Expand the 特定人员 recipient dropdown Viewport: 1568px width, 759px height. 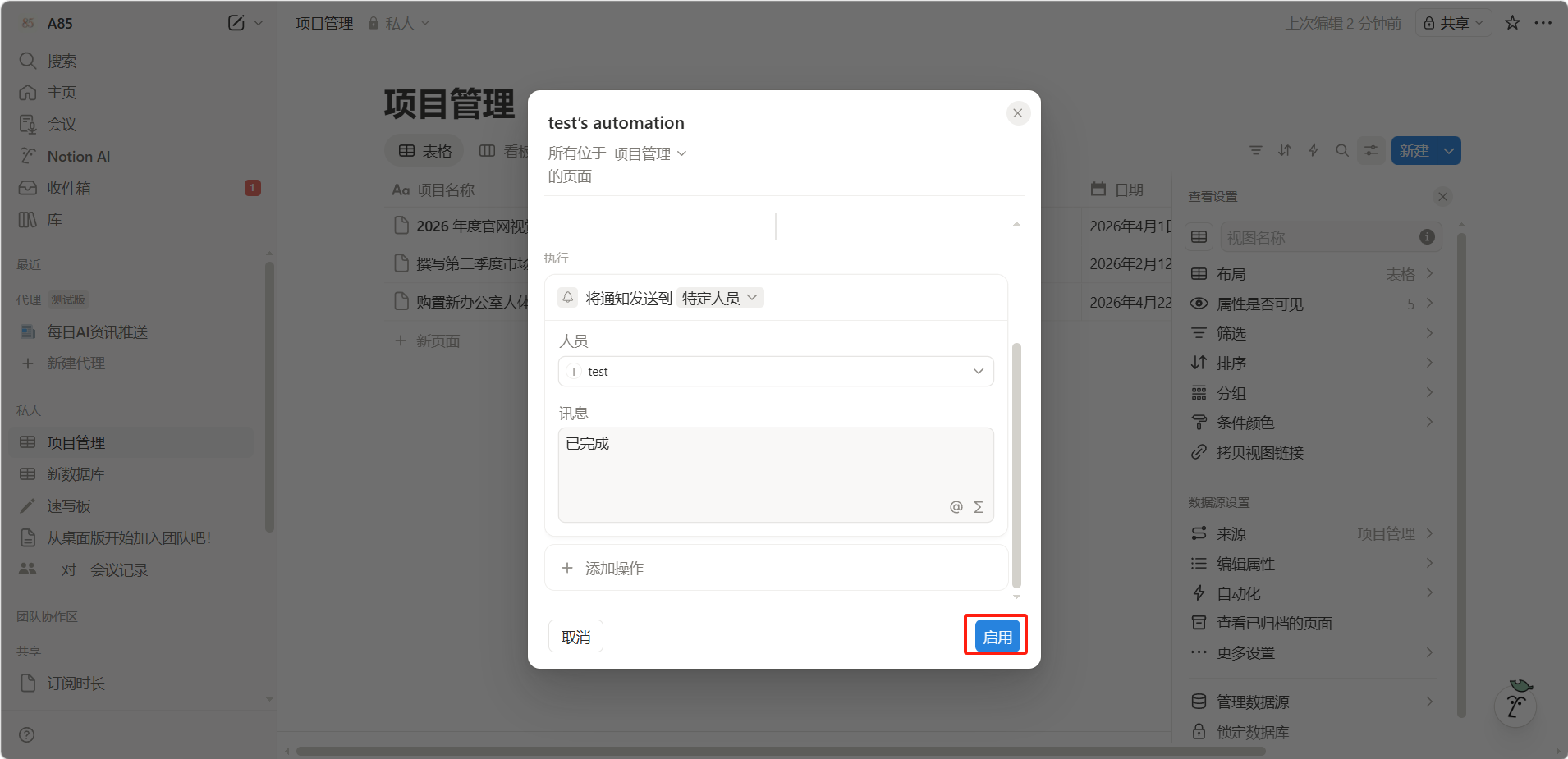click(x=720, y=298)
